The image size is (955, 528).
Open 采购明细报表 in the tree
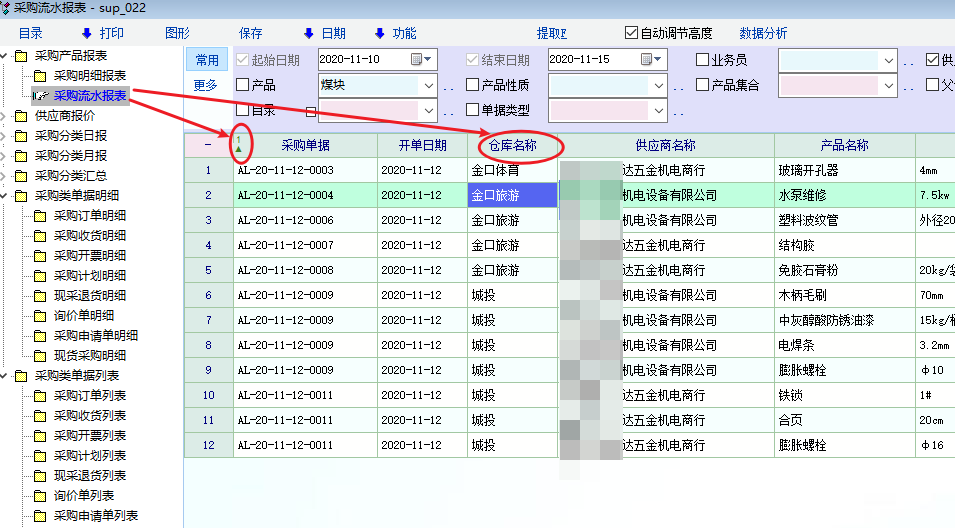(x=89, y=76)
